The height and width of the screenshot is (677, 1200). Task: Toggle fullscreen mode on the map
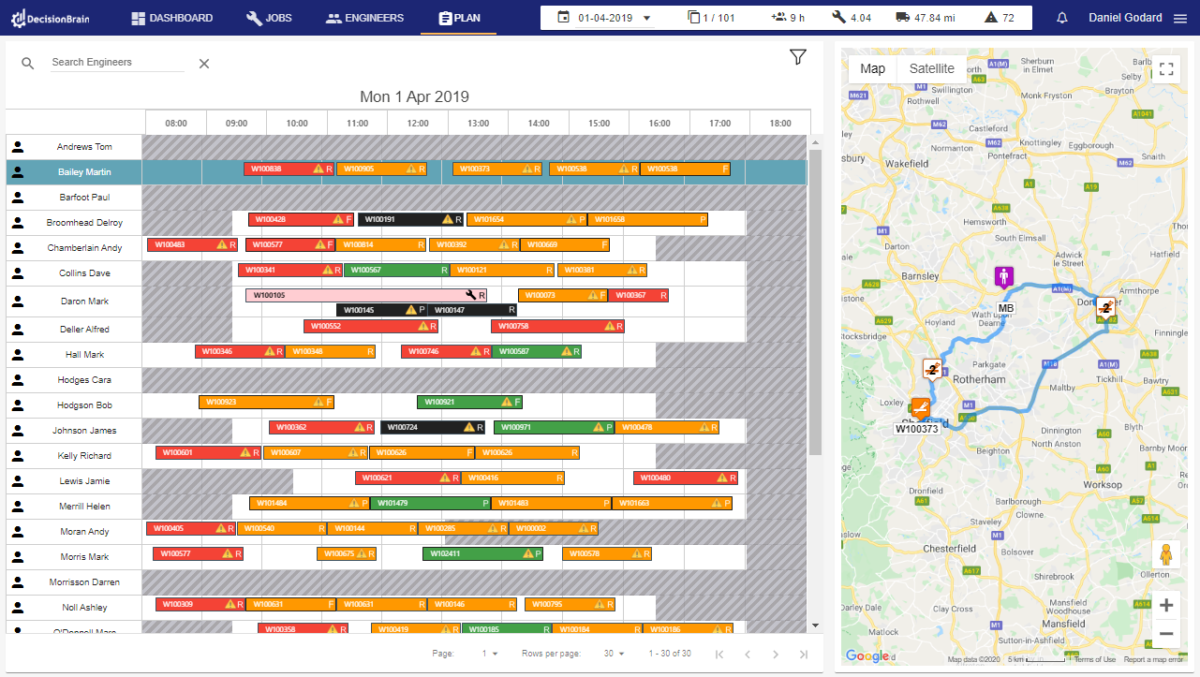[1167, 70]
